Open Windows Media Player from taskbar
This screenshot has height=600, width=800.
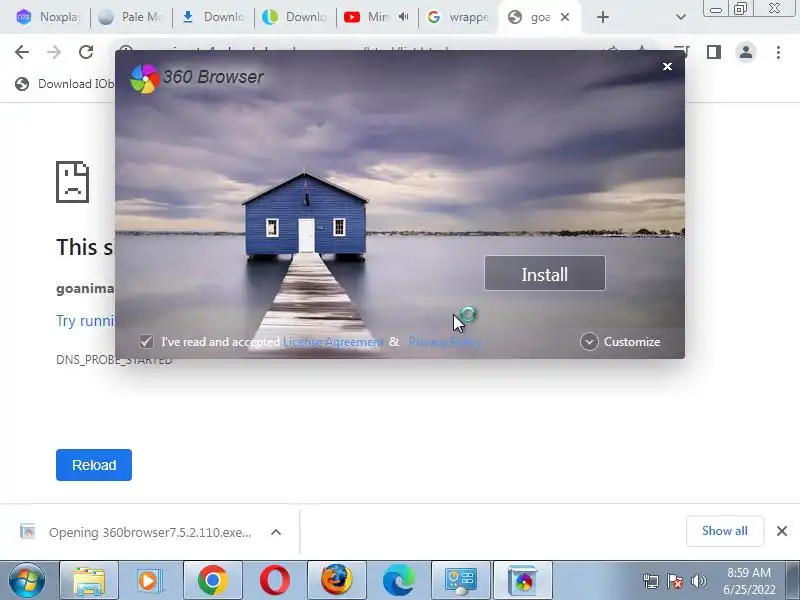(151, 580)
